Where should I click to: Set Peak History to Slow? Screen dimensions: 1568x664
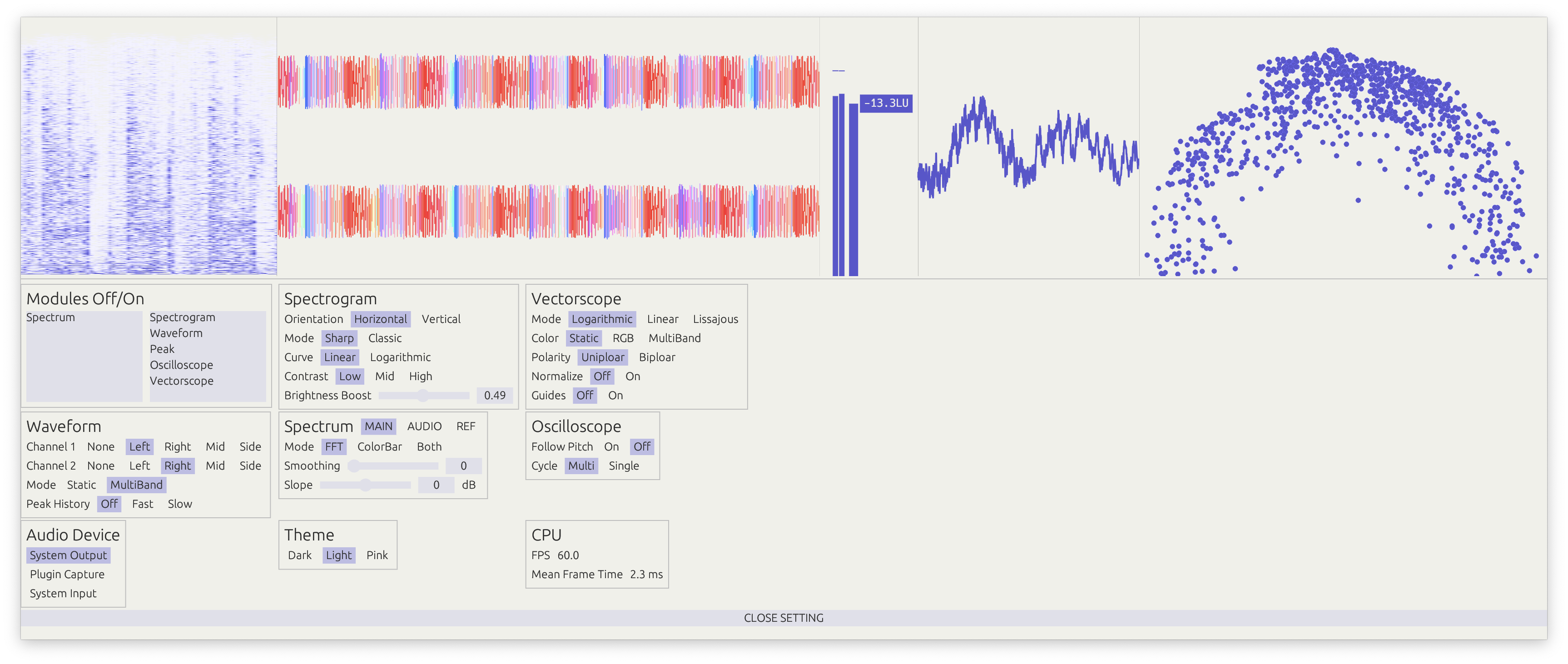pos(179,504)
